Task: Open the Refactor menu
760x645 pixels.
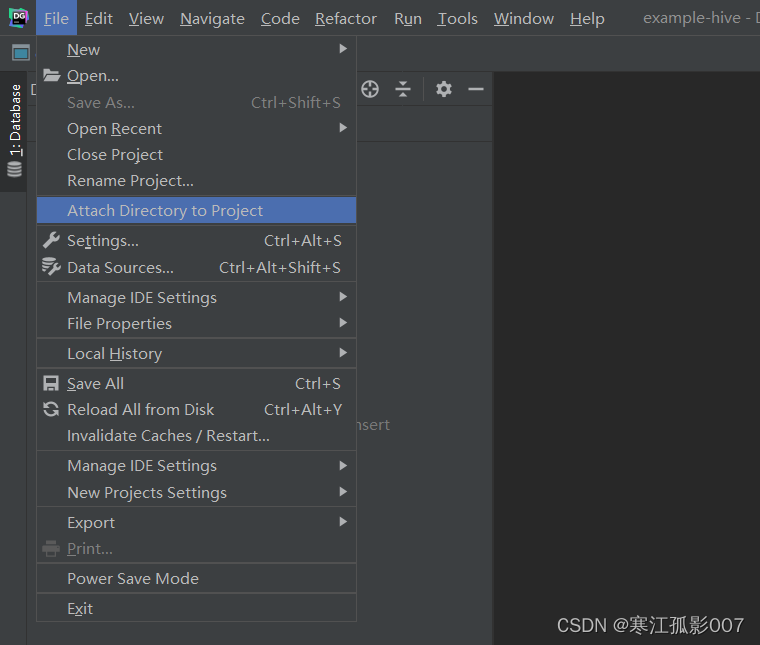Action: [x=346, y=18]
